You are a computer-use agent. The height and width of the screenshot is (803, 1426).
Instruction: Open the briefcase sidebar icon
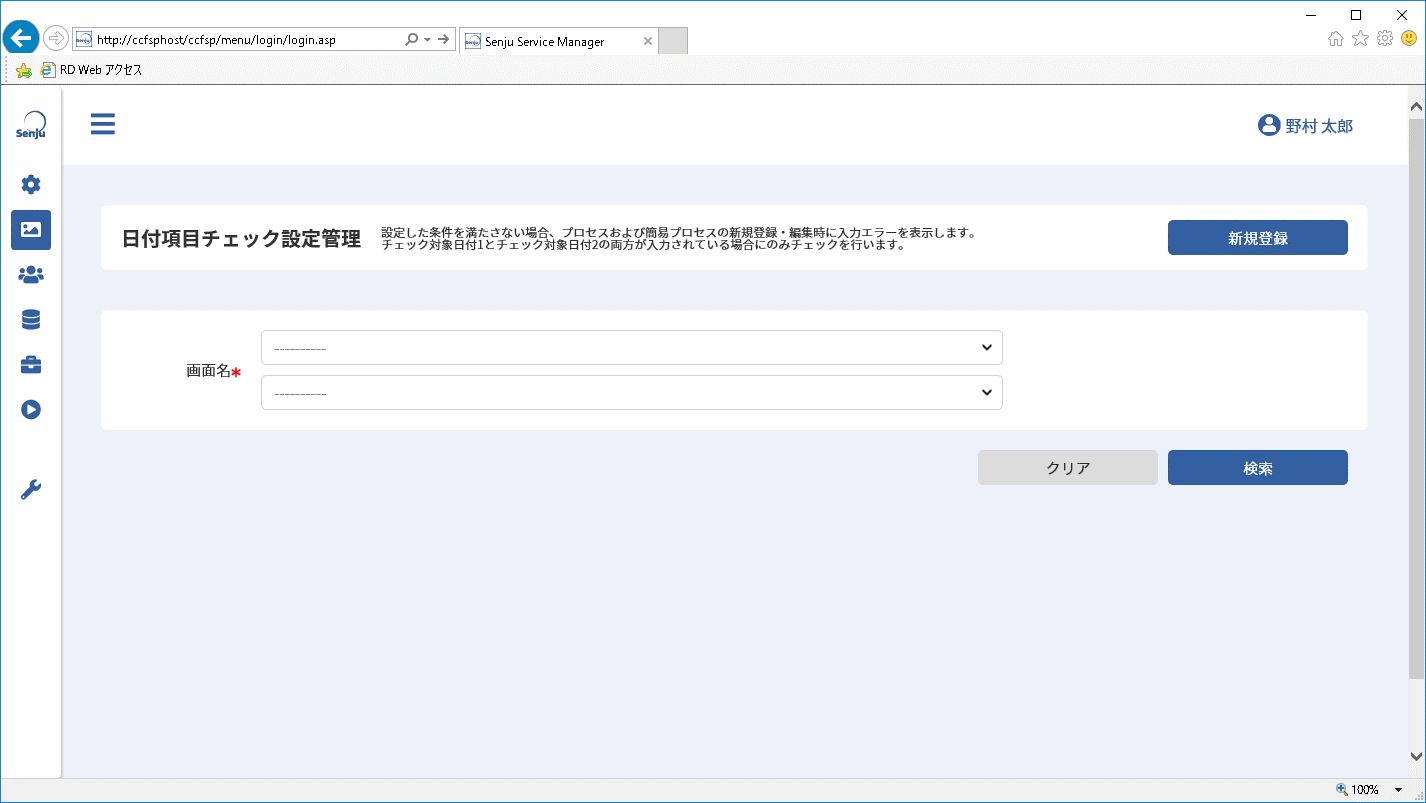31,364
